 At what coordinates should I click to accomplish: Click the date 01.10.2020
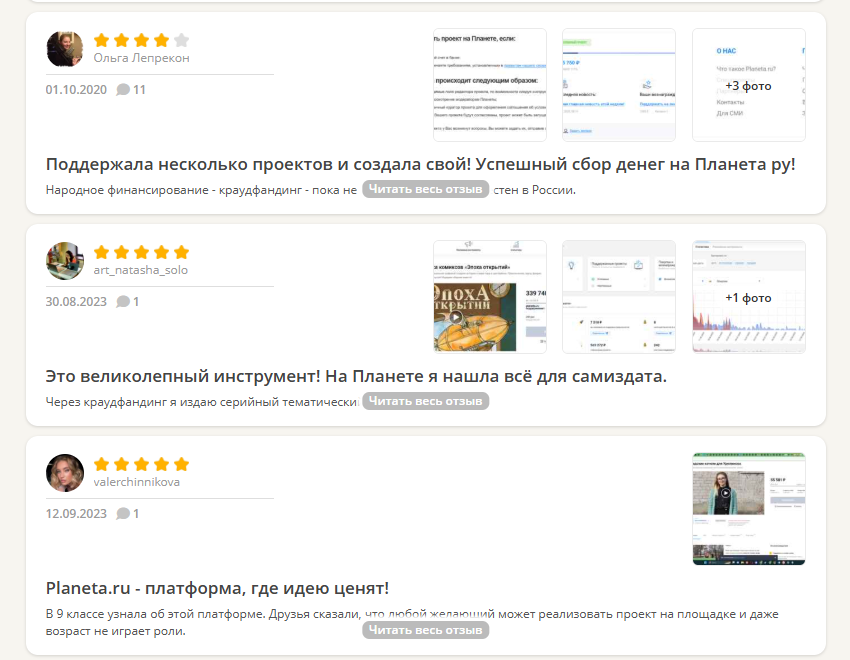76,90
